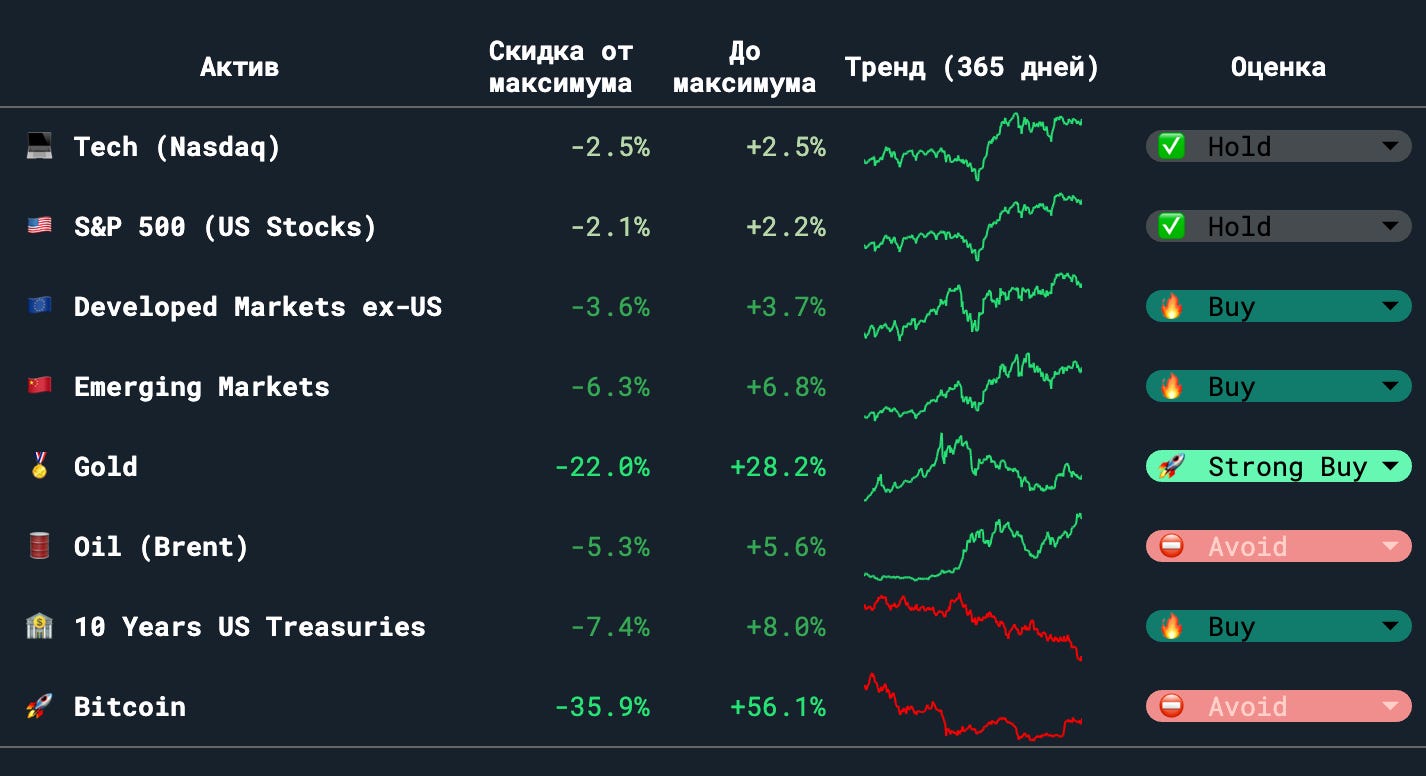Expand the Avoid dropdown arrow for Oil (Brent)

(x=1390, y=547)
